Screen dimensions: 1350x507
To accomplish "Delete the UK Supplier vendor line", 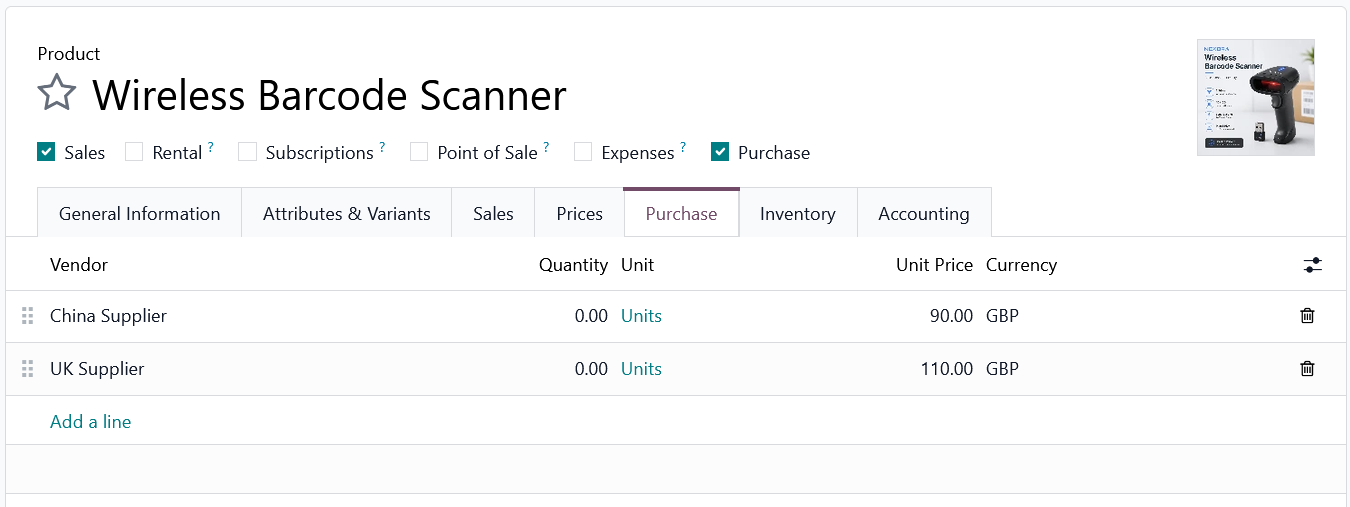I will [x=1307, y=369].
